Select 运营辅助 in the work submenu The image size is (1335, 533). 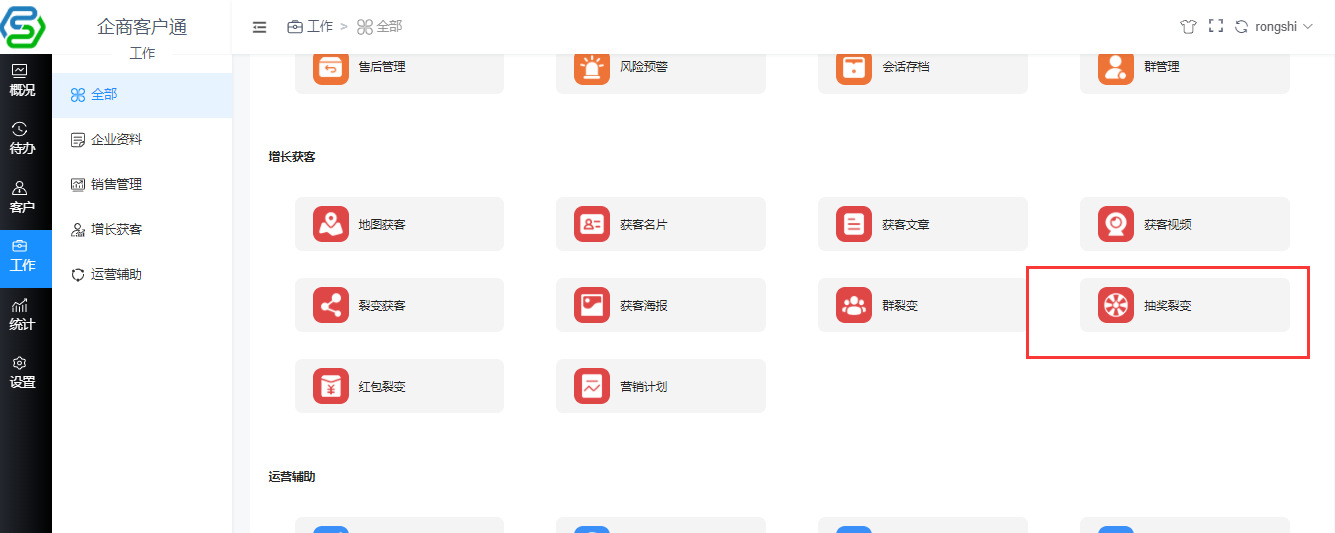click(142, 274)
